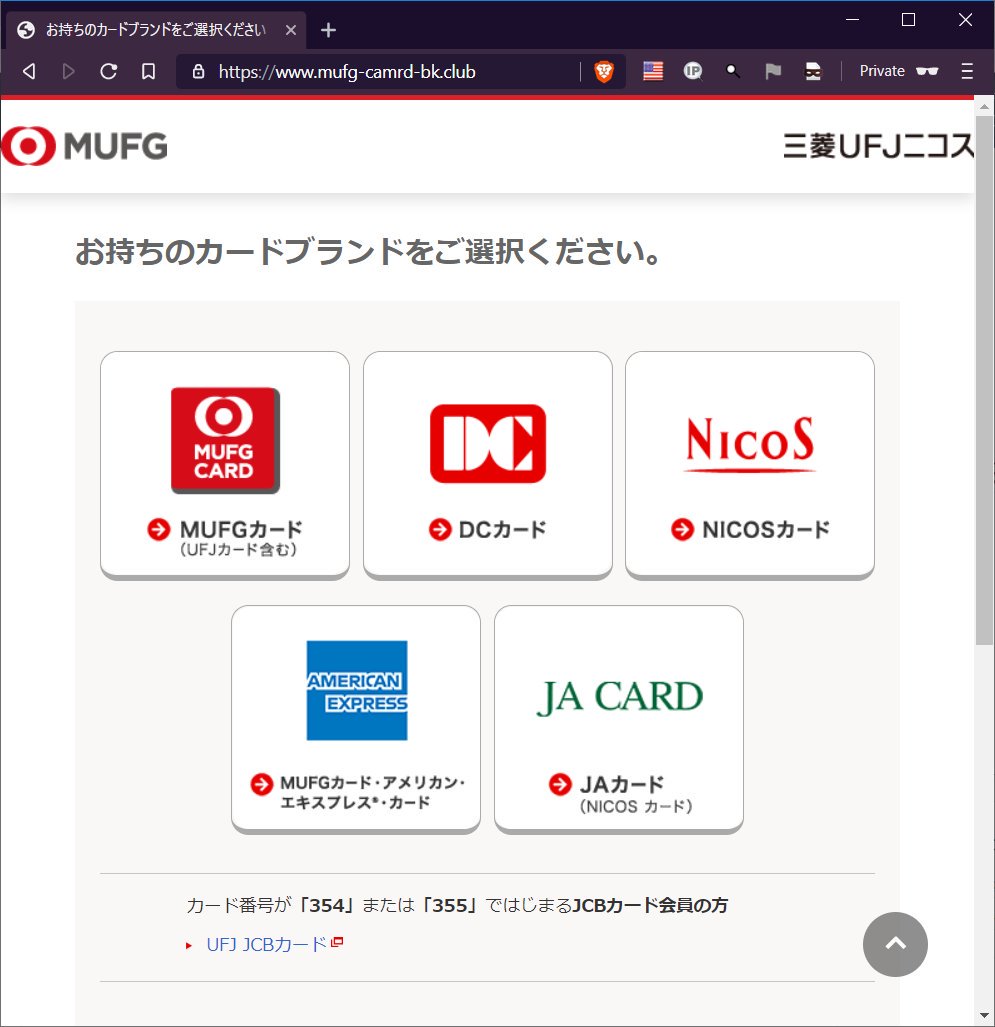
Task: Choose the NICOSカード option
Action: (x=750, y=464)
